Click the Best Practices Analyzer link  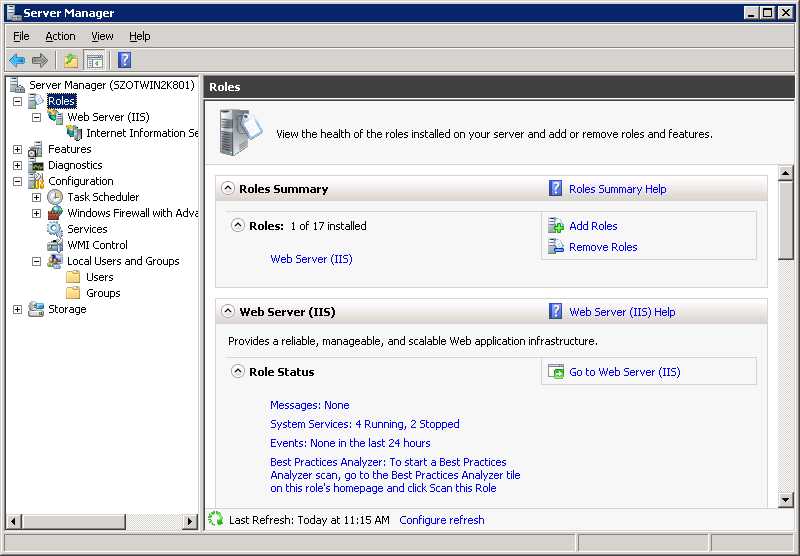pyautogui.click(x=395, y=475)
